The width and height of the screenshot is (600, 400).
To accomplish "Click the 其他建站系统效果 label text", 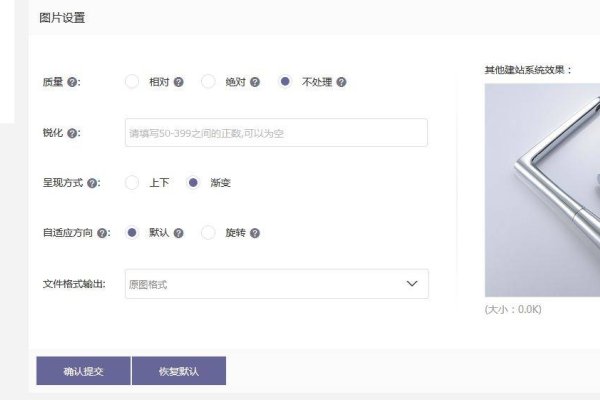I will click(x=528, y=70).
